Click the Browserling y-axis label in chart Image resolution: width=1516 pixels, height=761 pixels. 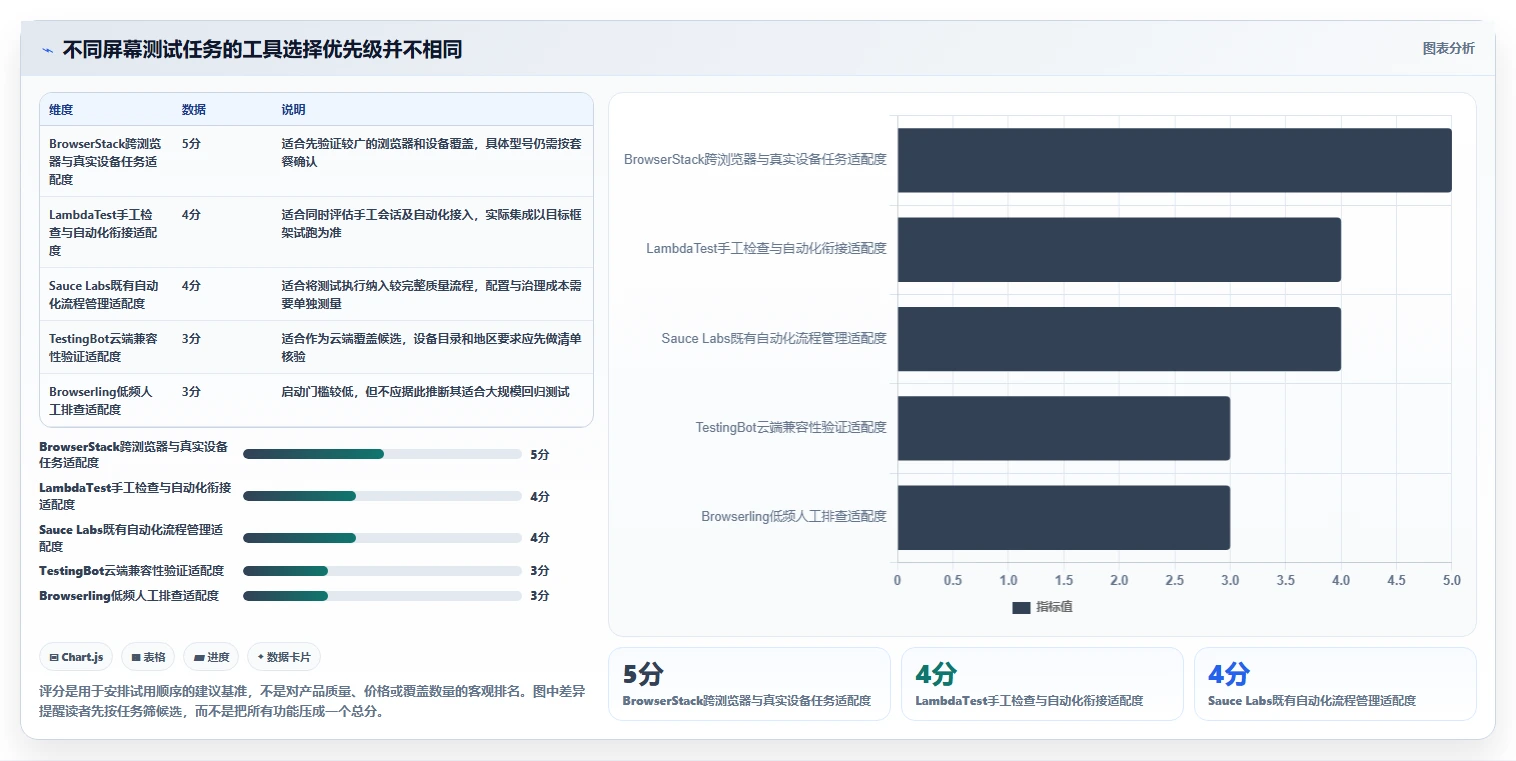tap(794, 517)
